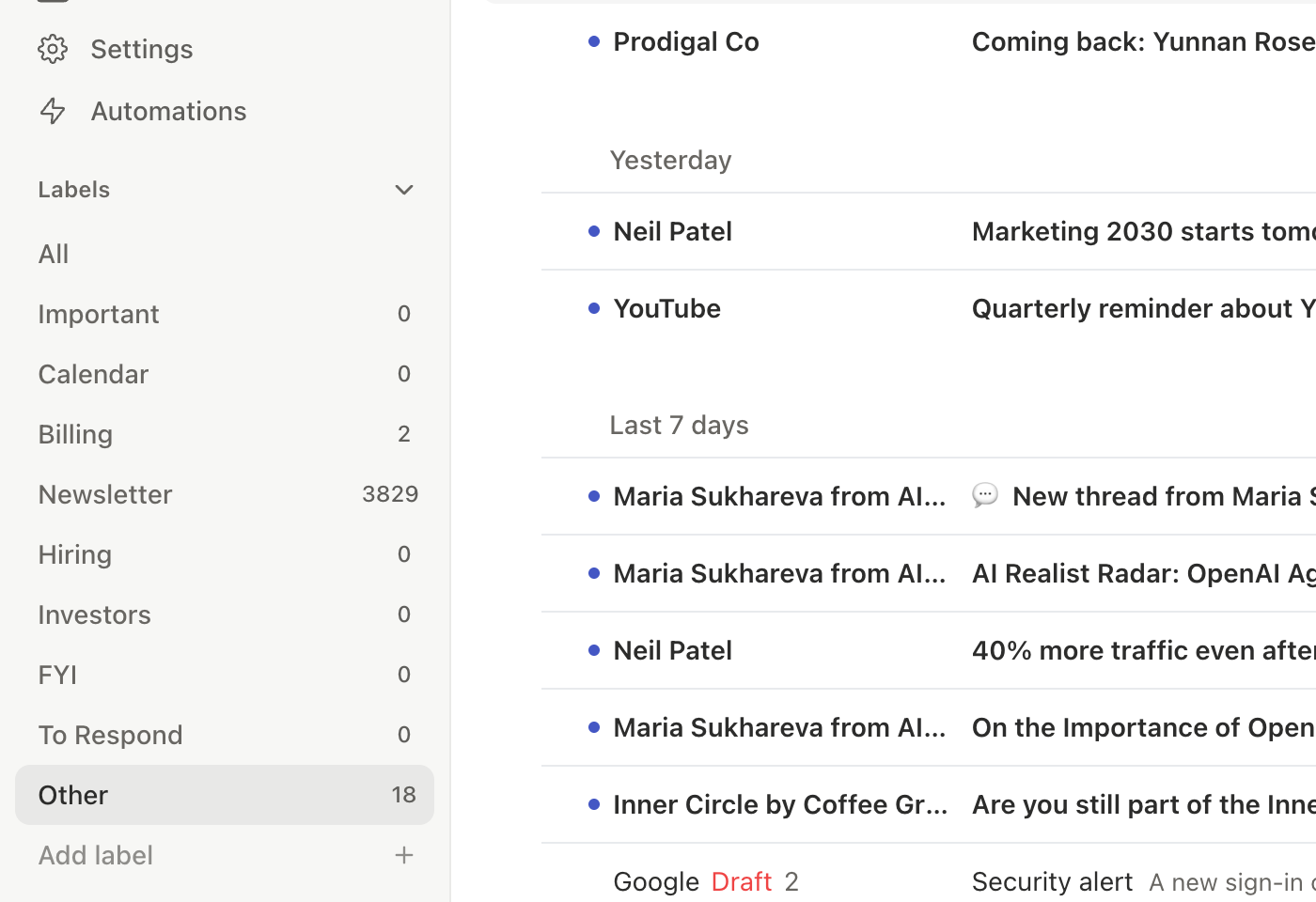The height and width of the screenshot is (902, 1316).
Task: Open Neil Patel Marketing 2030 email
Action: click(x=929, y=231)
